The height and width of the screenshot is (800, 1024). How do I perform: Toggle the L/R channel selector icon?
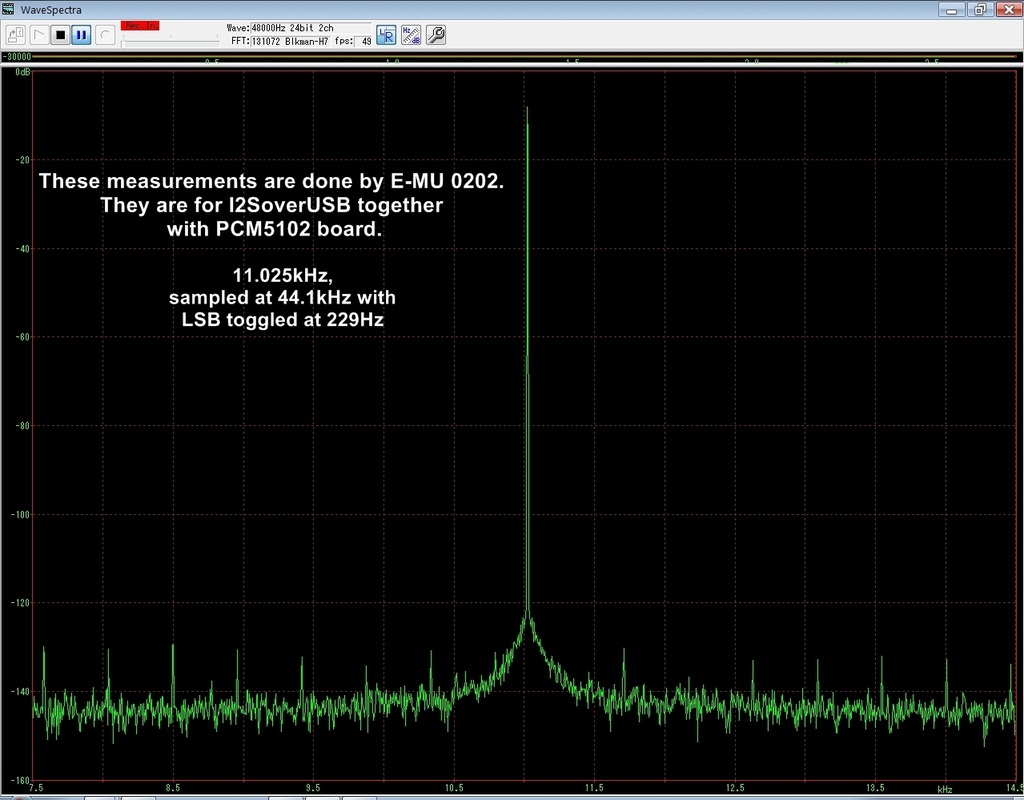click(x=386, y=35)
